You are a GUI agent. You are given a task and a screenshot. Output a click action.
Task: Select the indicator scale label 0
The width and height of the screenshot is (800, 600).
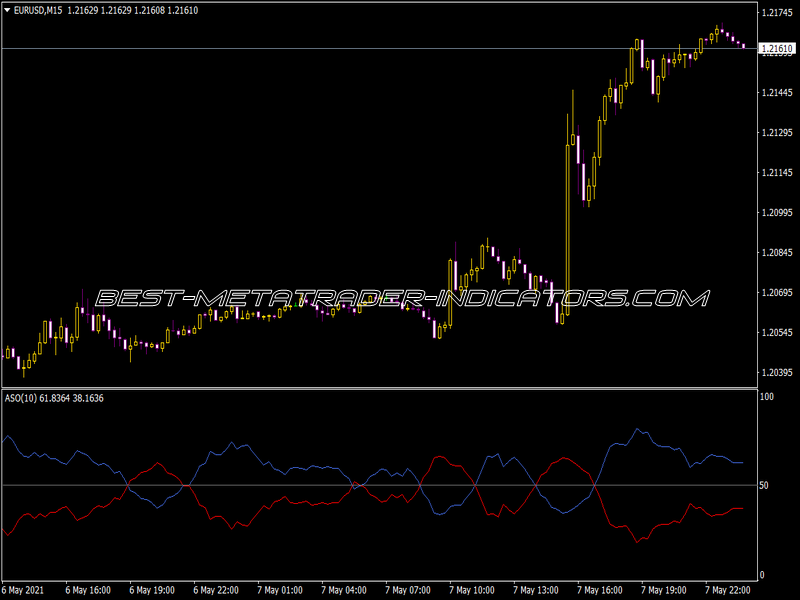pyautogui.click(x=762, y=576)
